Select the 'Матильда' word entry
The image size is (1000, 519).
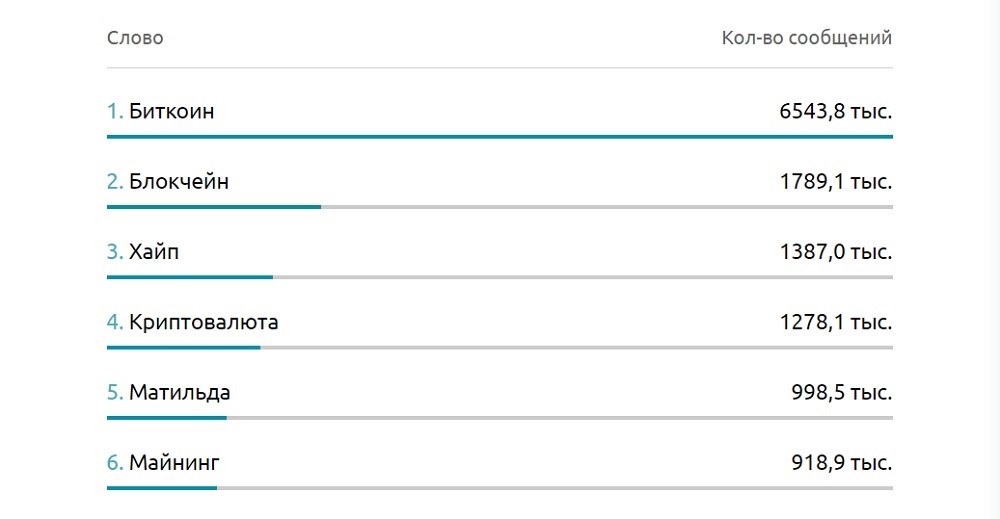179,392
